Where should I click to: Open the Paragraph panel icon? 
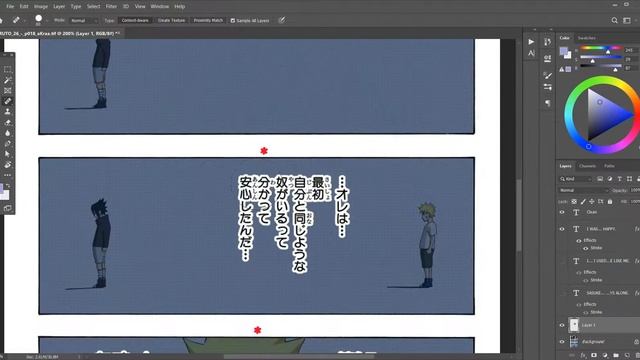548,103
